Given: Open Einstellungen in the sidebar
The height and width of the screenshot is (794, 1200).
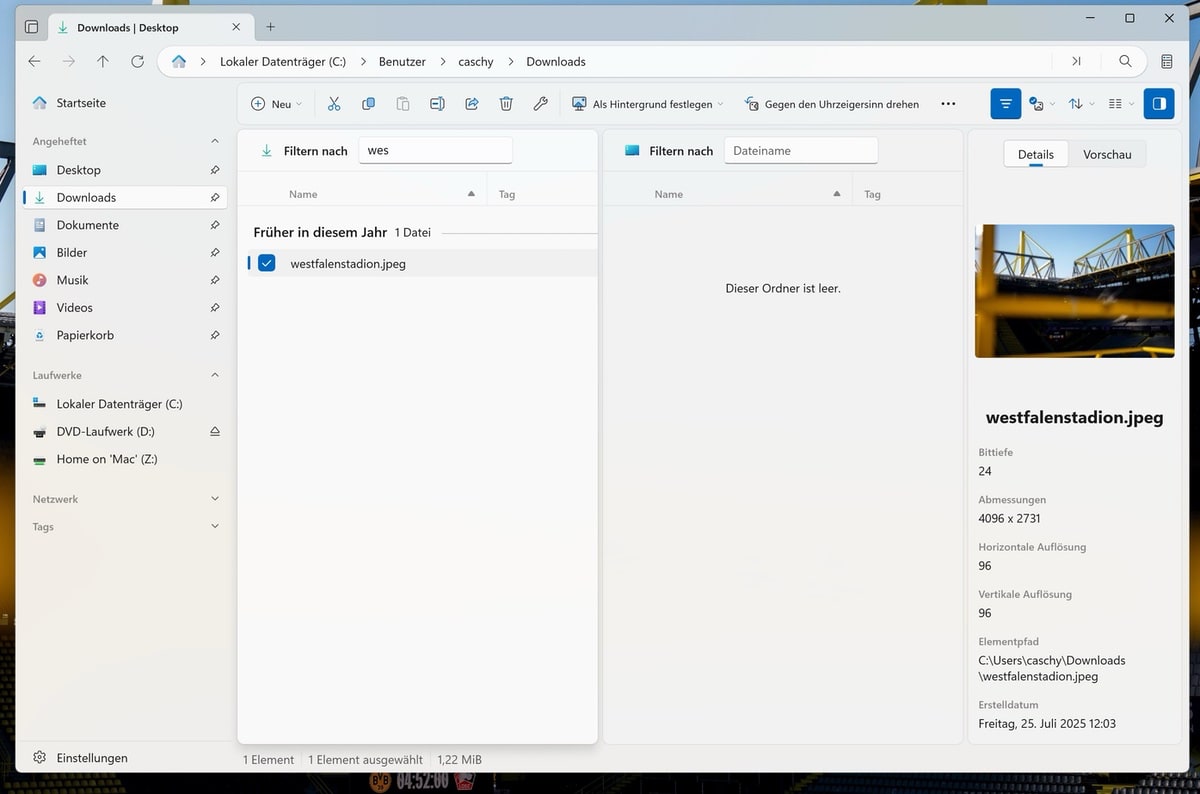Looking at the screenshot, I should coord(91,758).
